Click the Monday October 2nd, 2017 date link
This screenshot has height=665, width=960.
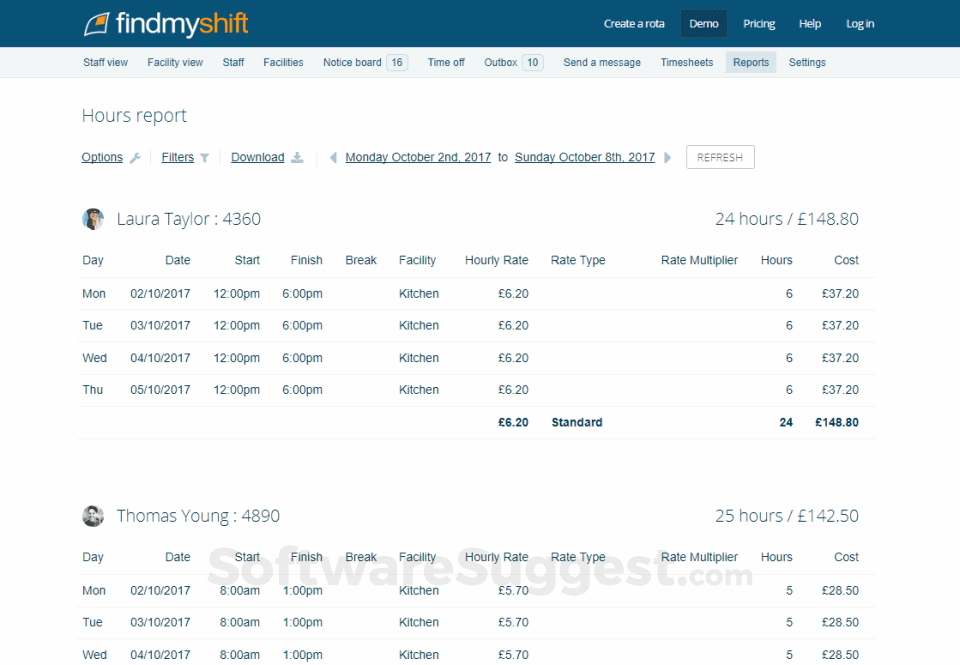(x=418, y=157)
